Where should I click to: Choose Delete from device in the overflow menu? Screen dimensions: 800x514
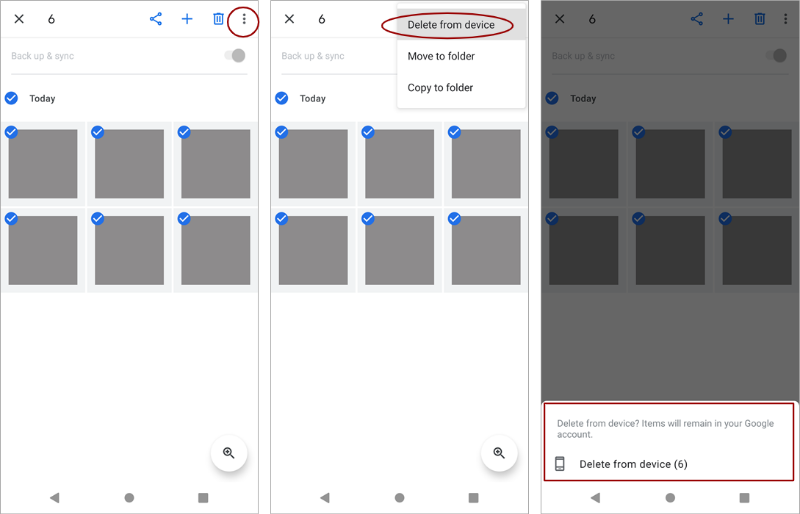(x=461, y=25)
